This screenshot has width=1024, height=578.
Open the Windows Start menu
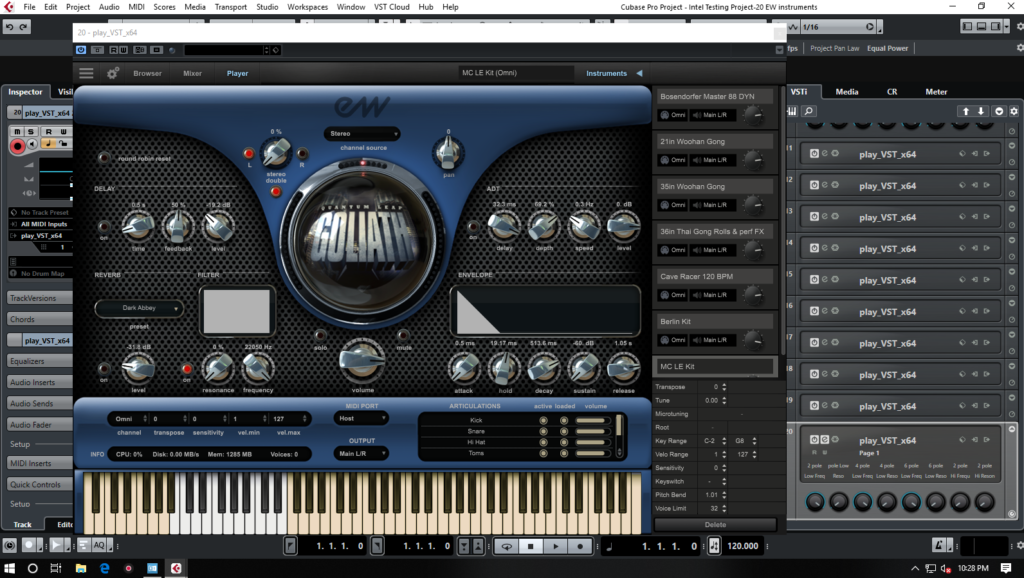10,568
